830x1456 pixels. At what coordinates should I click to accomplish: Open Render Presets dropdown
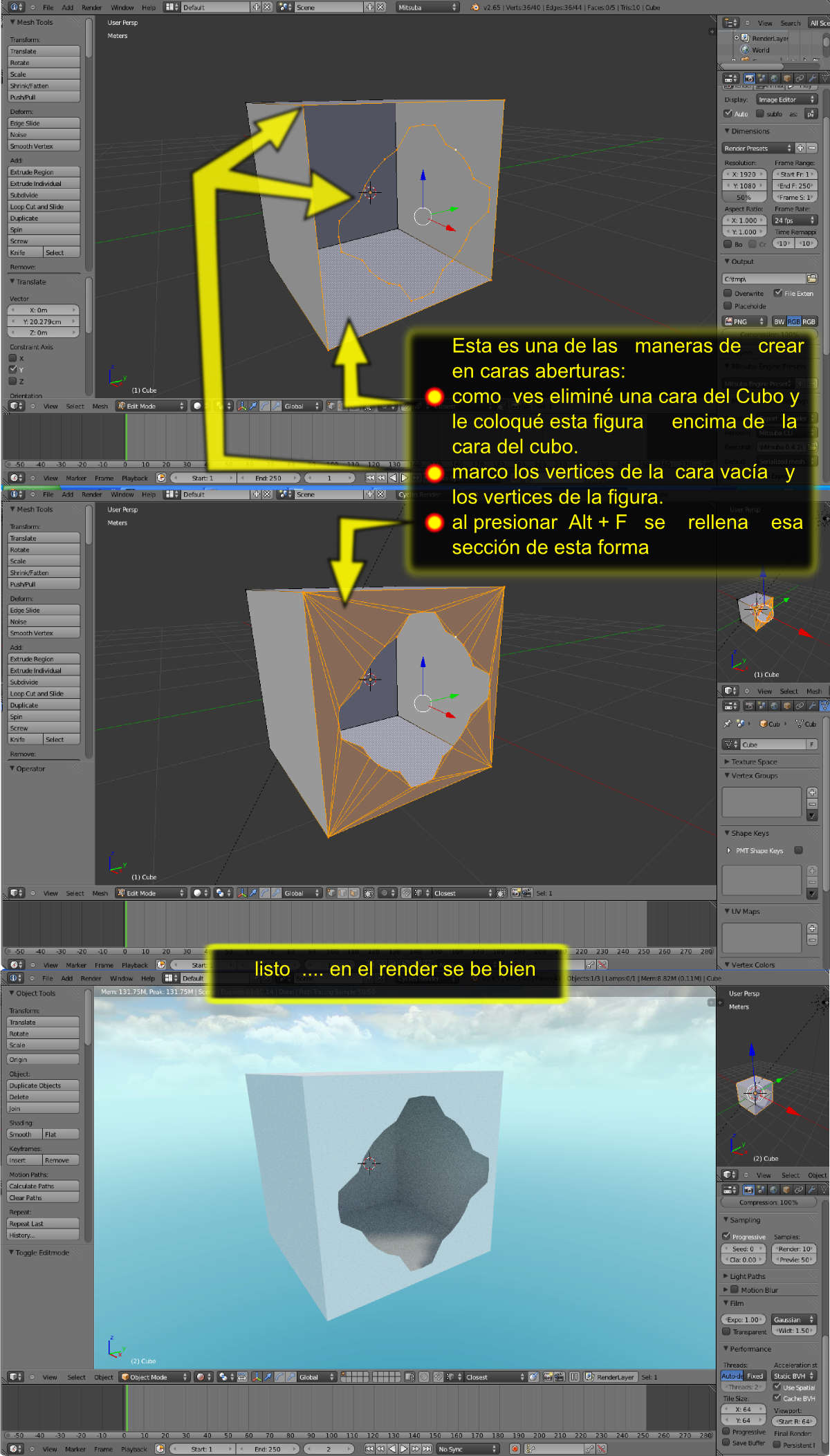[x=758, y=148]
